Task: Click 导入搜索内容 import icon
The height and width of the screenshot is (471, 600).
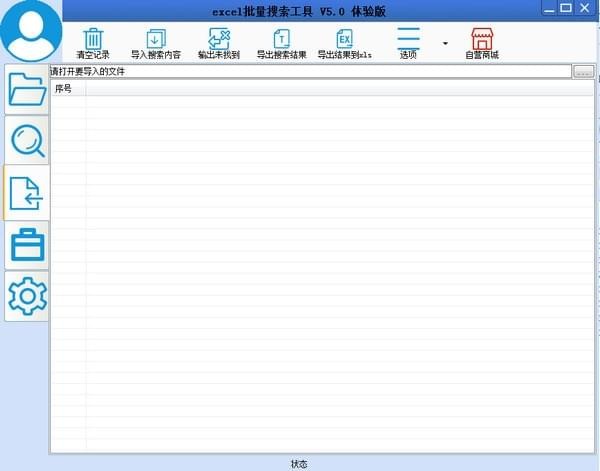Action: tap(156, 39)
